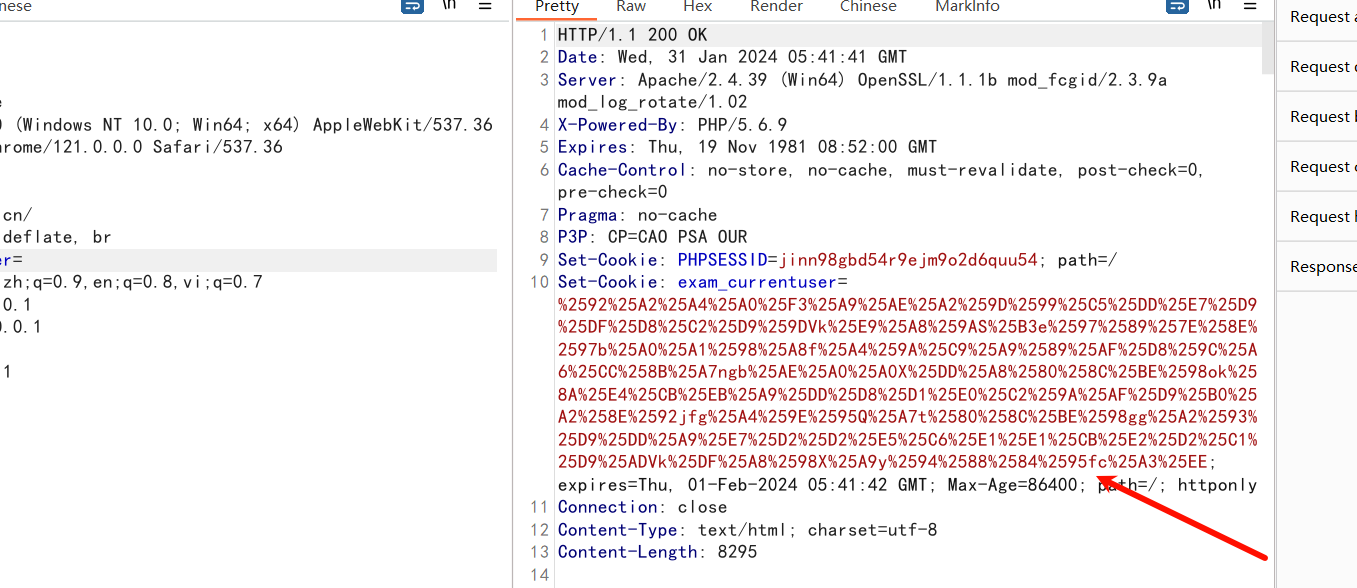Open the request panel hamburger menu
Viewport: 1357px width, 588px height.
click(485, 6)
